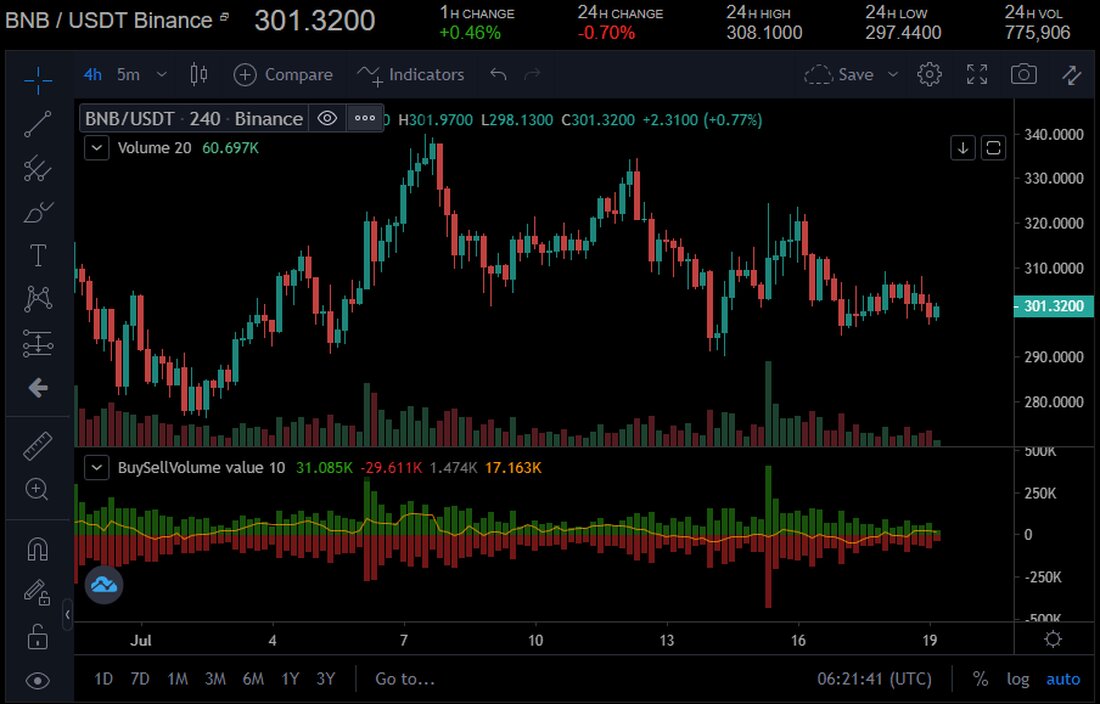The height and width of the screenshot is (704, 1100).
Task: Open the Indicators dialog
Action: (410, 74)
